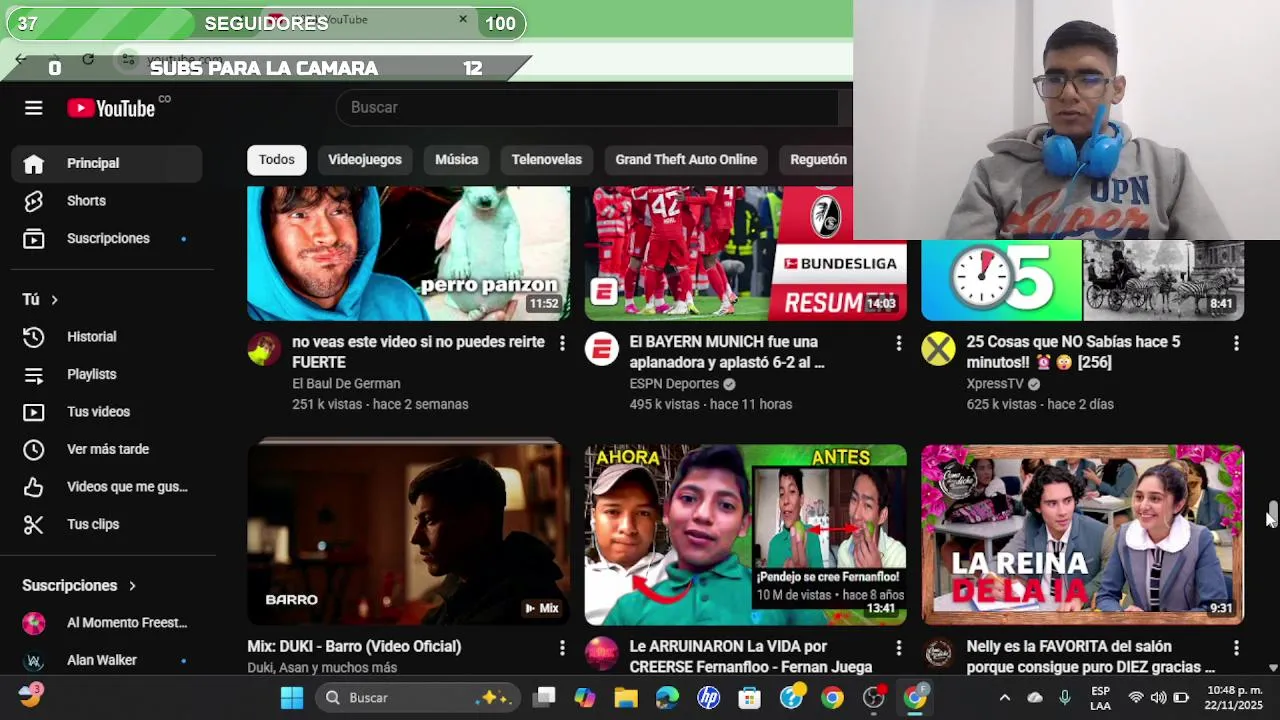Click XpressTV channel name
The height and width of the screenshot is (720, 1280).
[x=995, y=383]
